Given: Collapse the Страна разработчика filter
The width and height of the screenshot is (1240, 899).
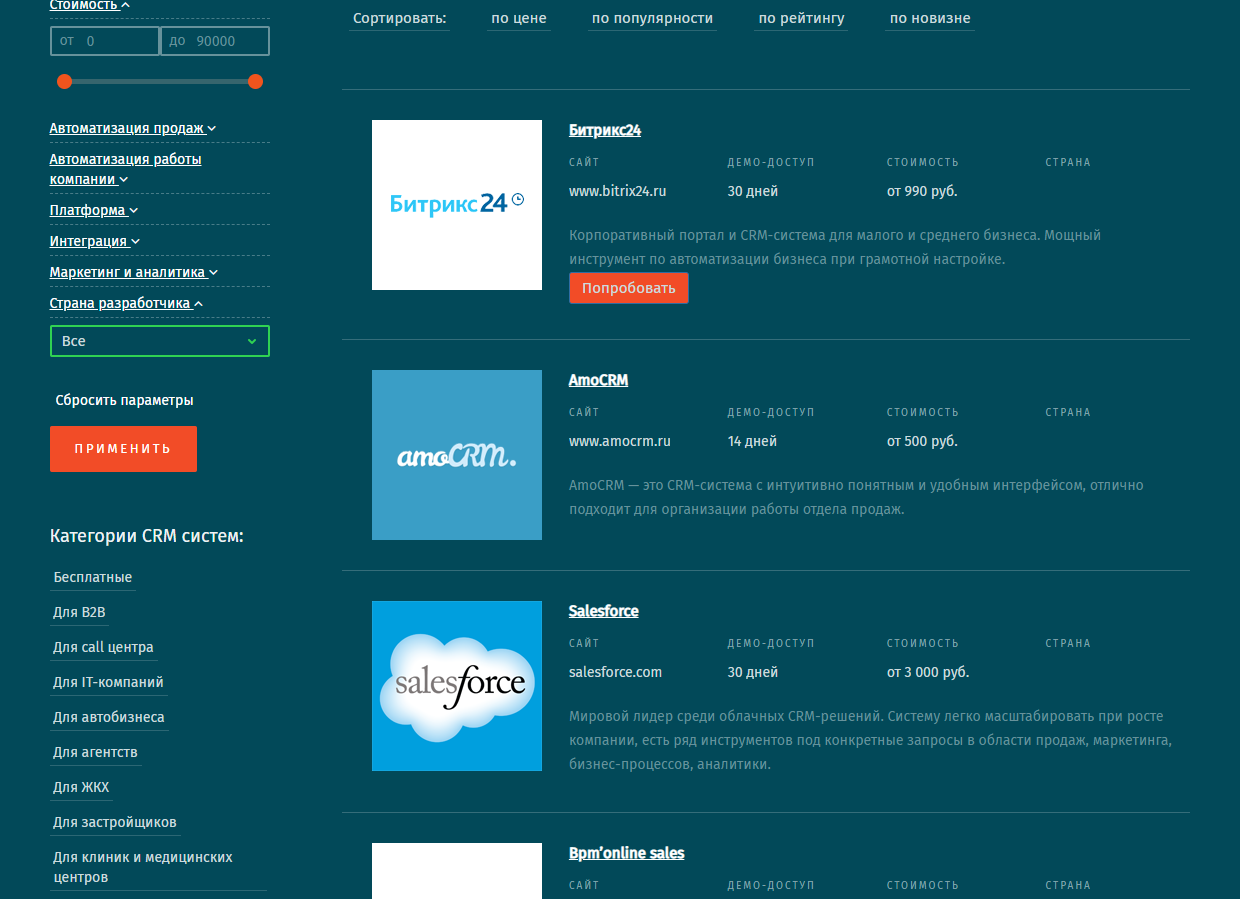Looking at the screenshot, I should 127,303.
